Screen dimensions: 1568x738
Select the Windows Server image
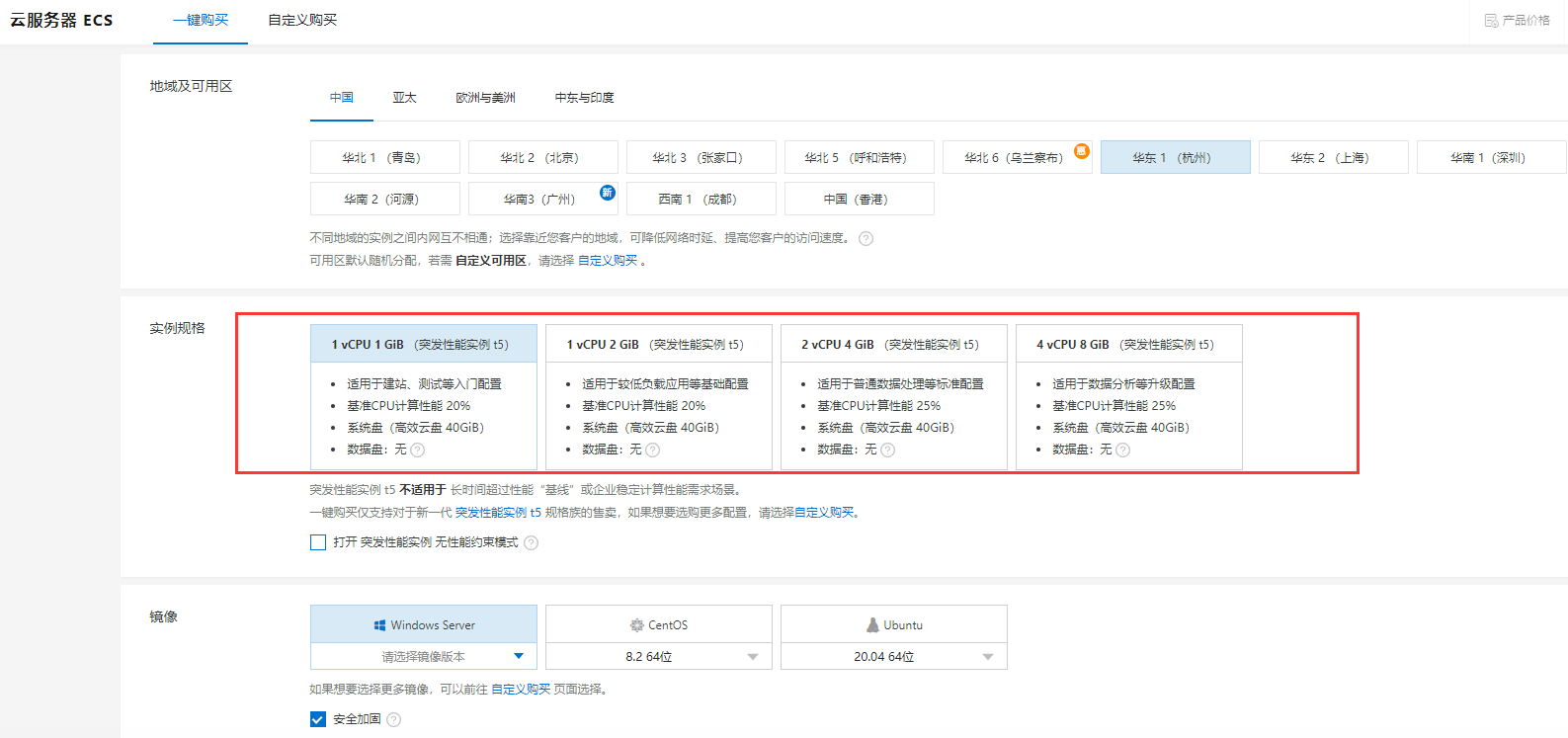coord(424,624)
